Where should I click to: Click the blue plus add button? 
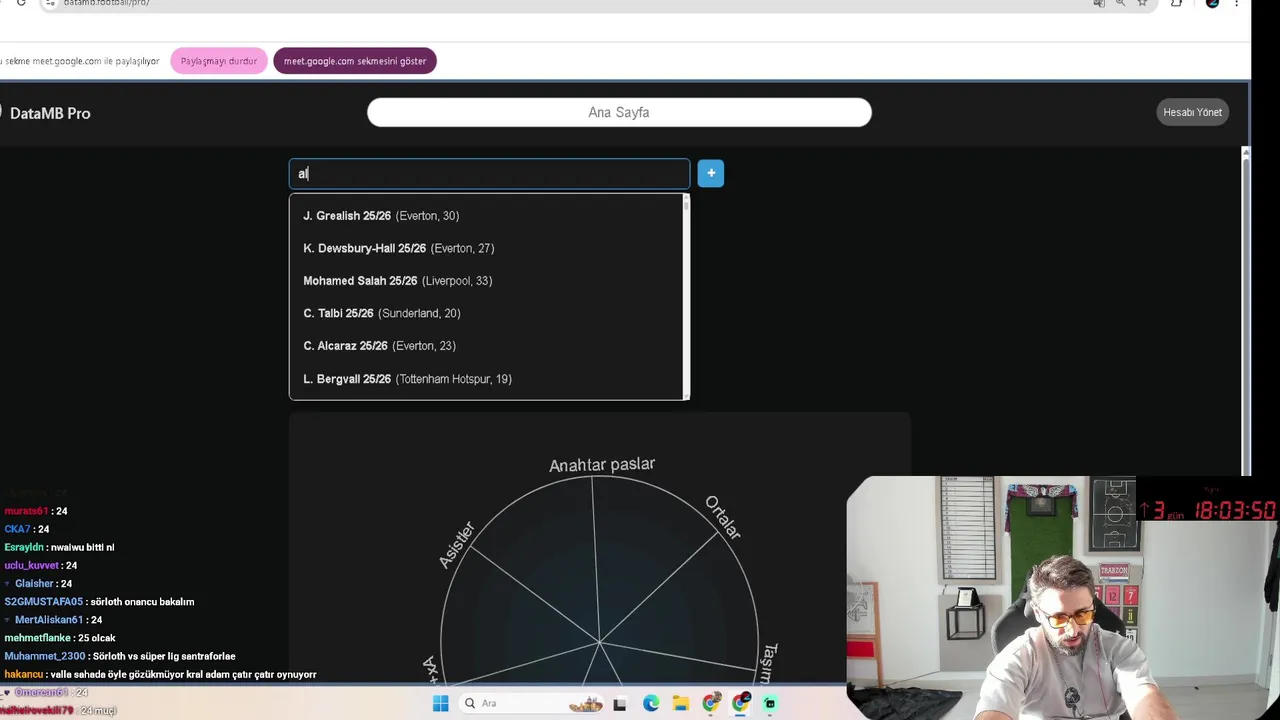pyautogui.click(x=711, y=173)
